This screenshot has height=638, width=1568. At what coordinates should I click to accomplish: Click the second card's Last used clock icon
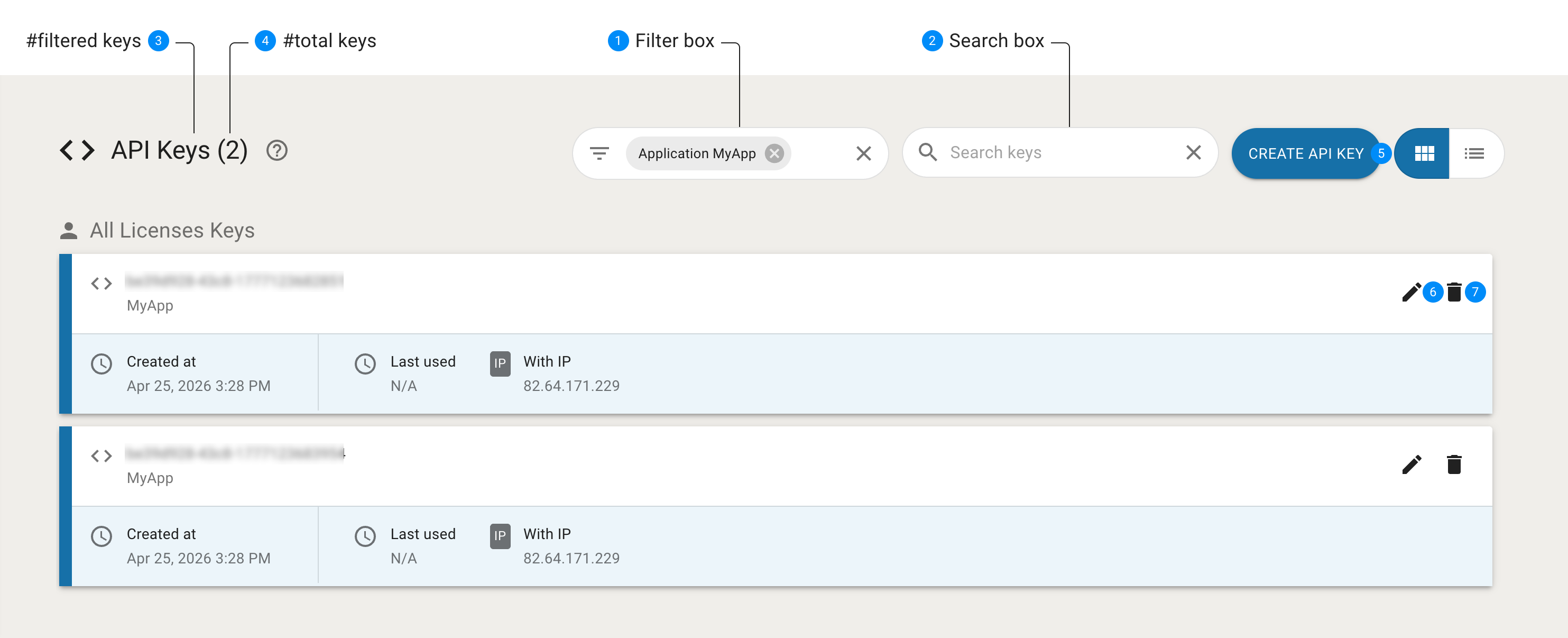tap(365, 537)
